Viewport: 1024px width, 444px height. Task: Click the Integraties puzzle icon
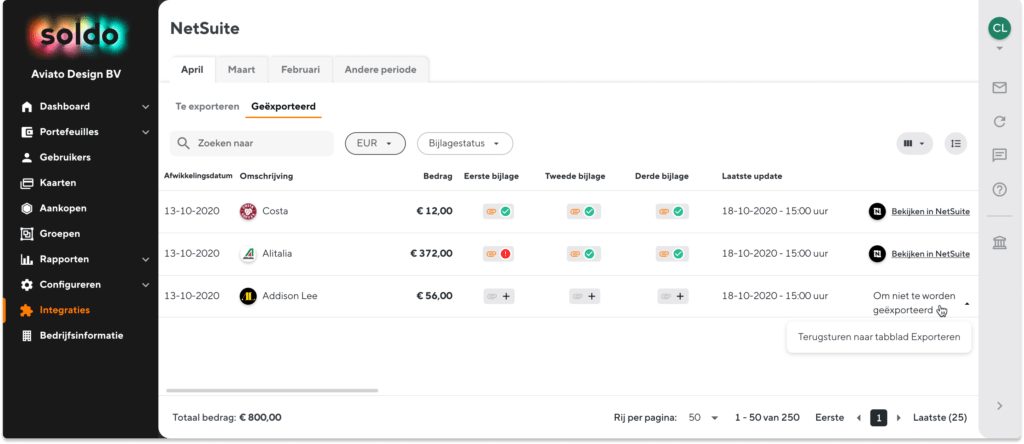click(27, 310)
